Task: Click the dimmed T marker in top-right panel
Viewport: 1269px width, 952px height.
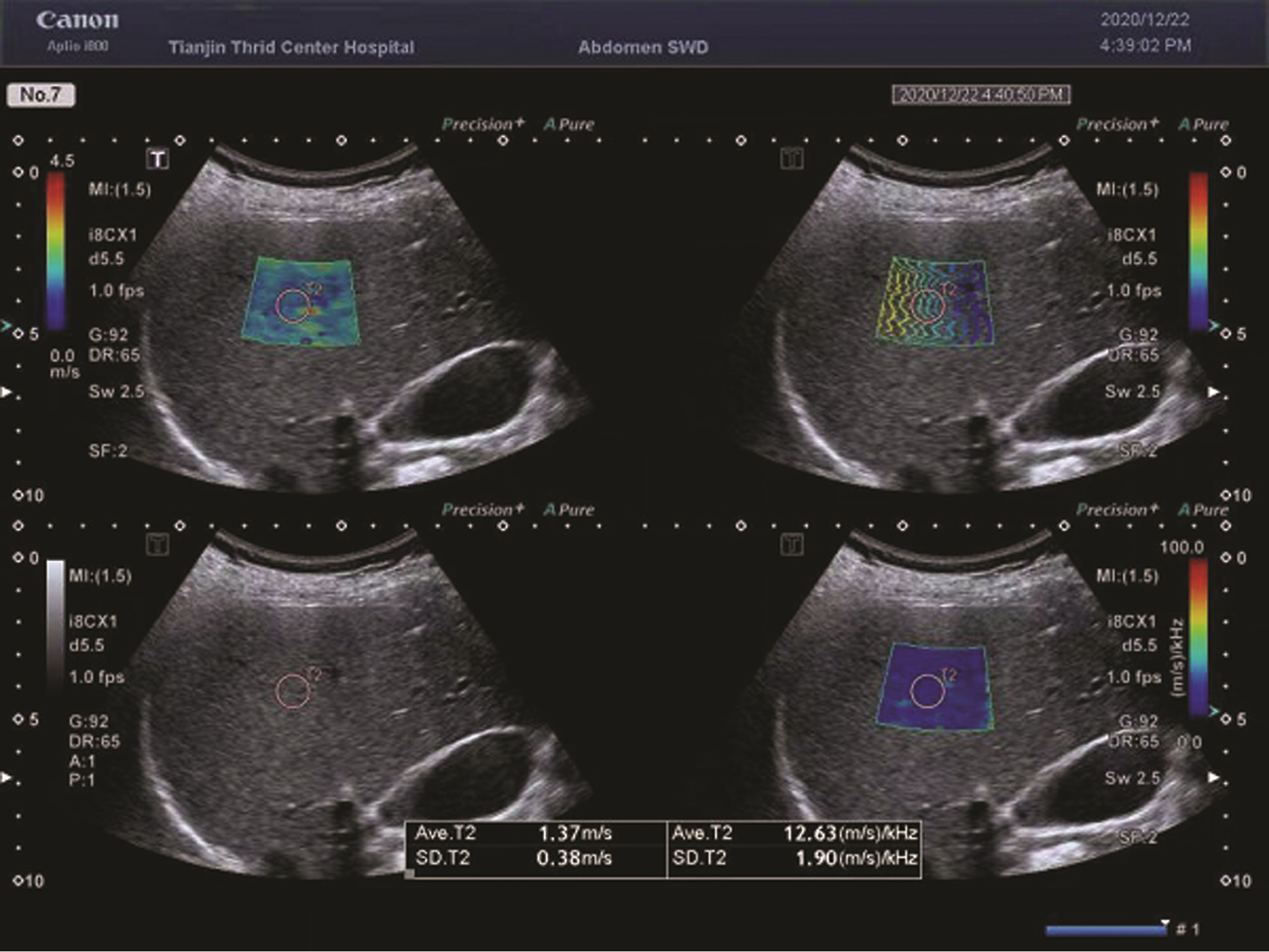Action: (792, 159)
